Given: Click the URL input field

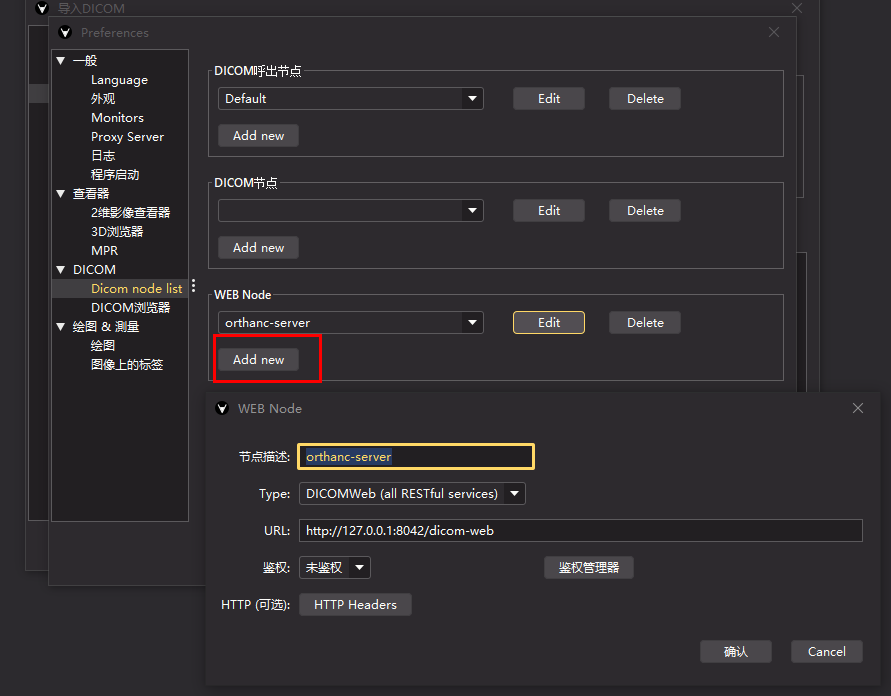Looking at the screenshot, I should click(580, 530).
